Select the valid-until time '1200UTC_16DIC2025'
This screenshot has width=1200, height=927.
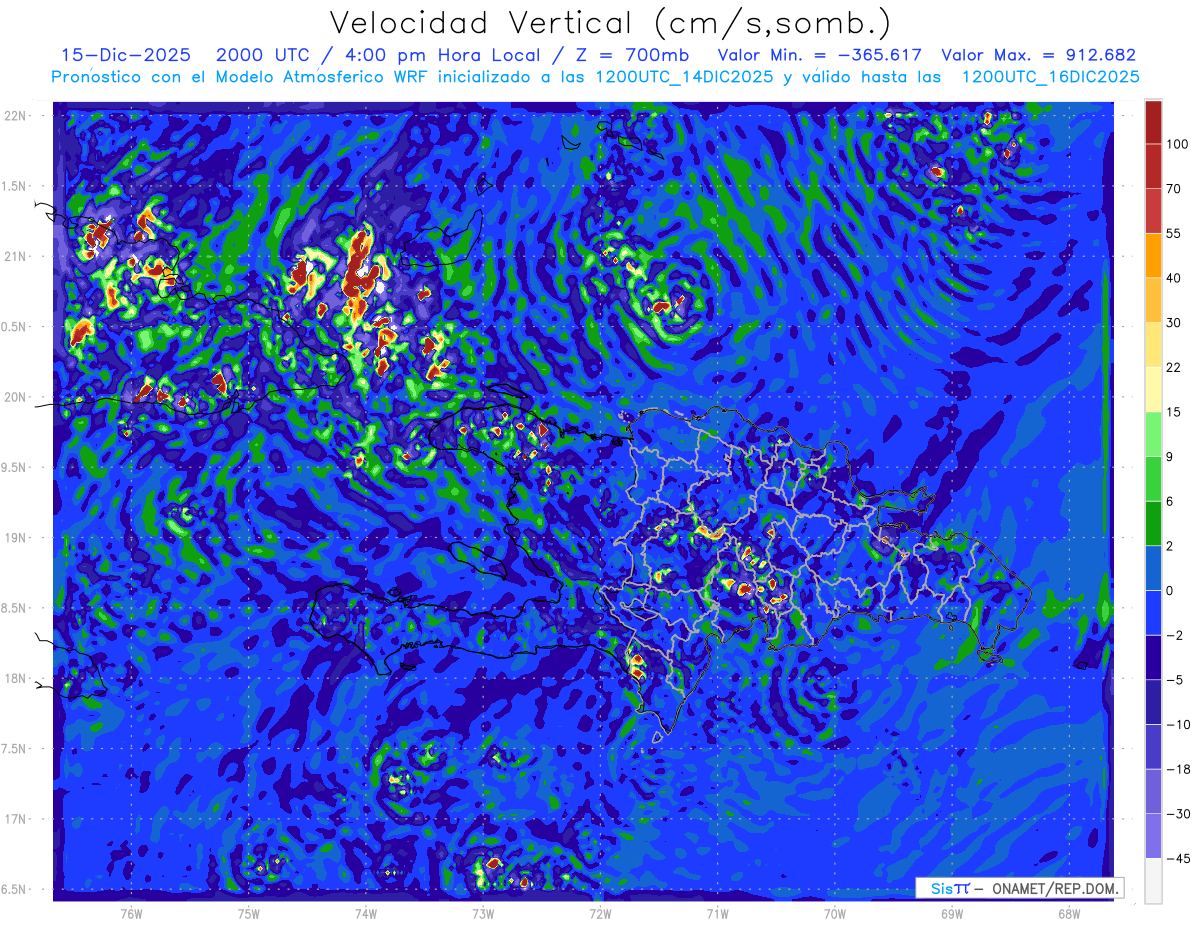pos(1050,77)
